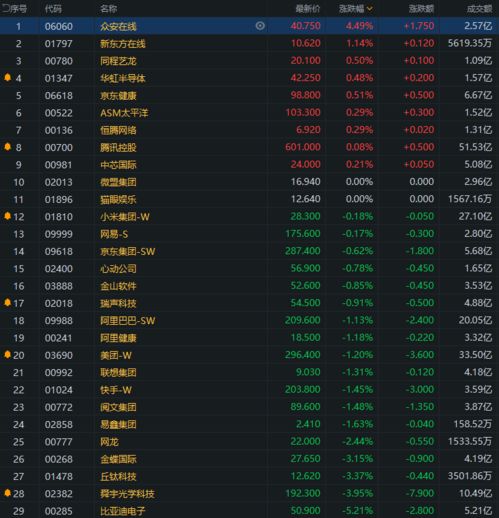This screenshot has width=499, height=518.
Task: Open the 京东集团-SW stock row
Action: (249, 251)
